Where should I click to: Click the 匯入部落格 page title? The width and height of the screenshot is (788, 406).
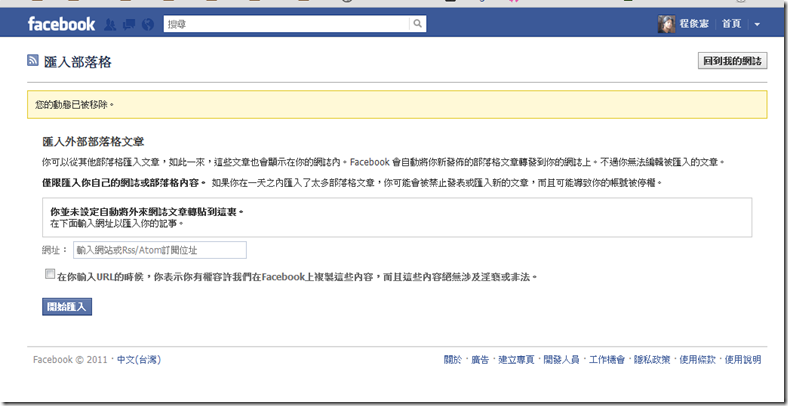(78, 62)
